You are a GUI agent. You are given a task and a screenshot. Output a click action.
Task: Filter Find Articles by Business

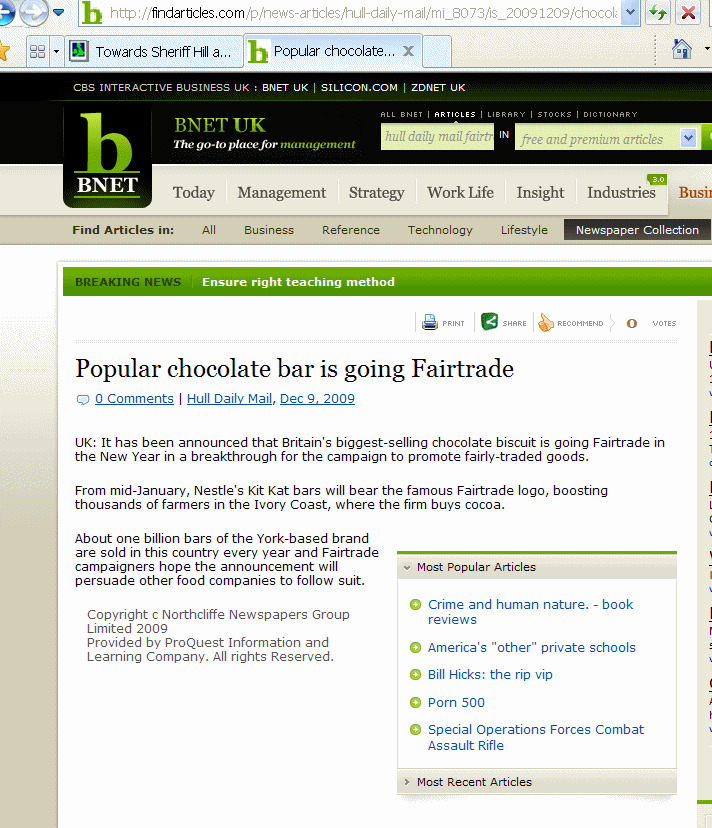(x=269, y=230)
